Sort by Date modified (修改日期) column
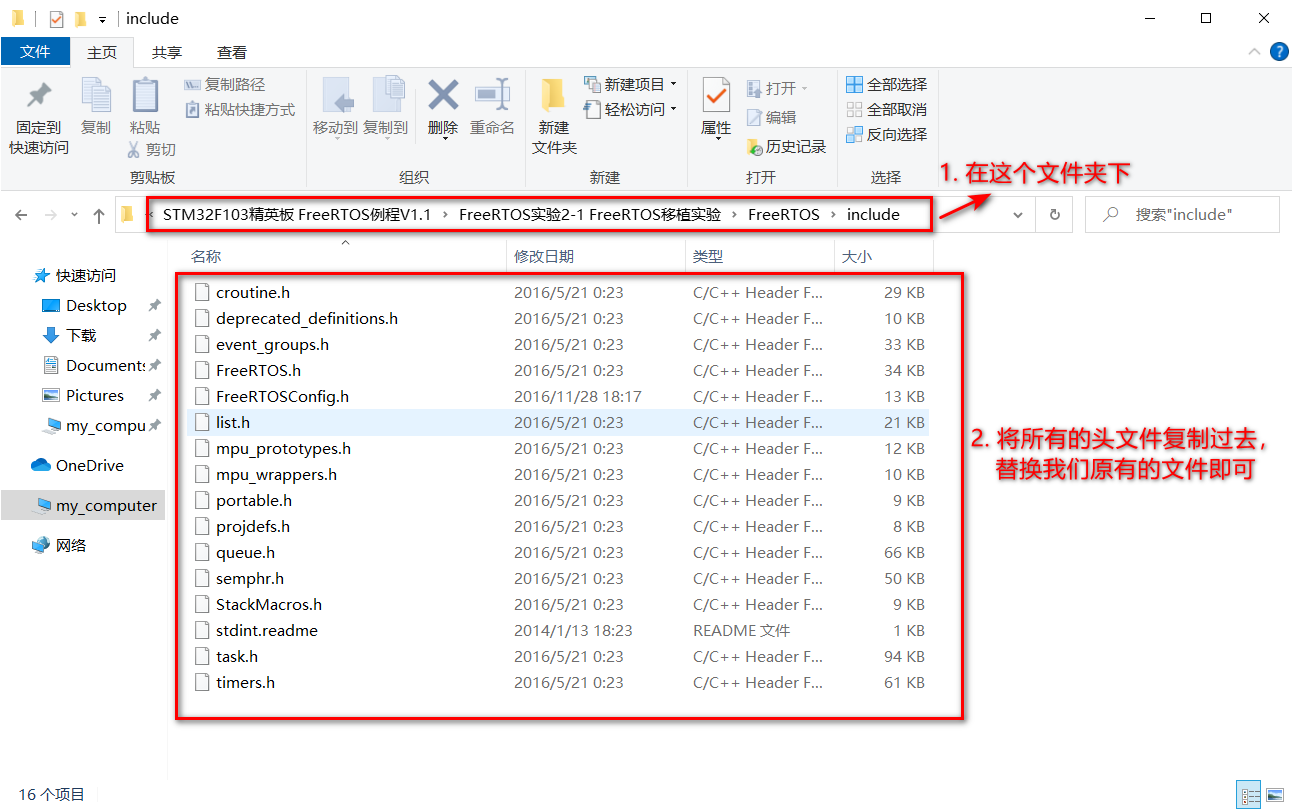Image resolution: width=1293 pixels, height=810 pixels. tap(596, 257)
